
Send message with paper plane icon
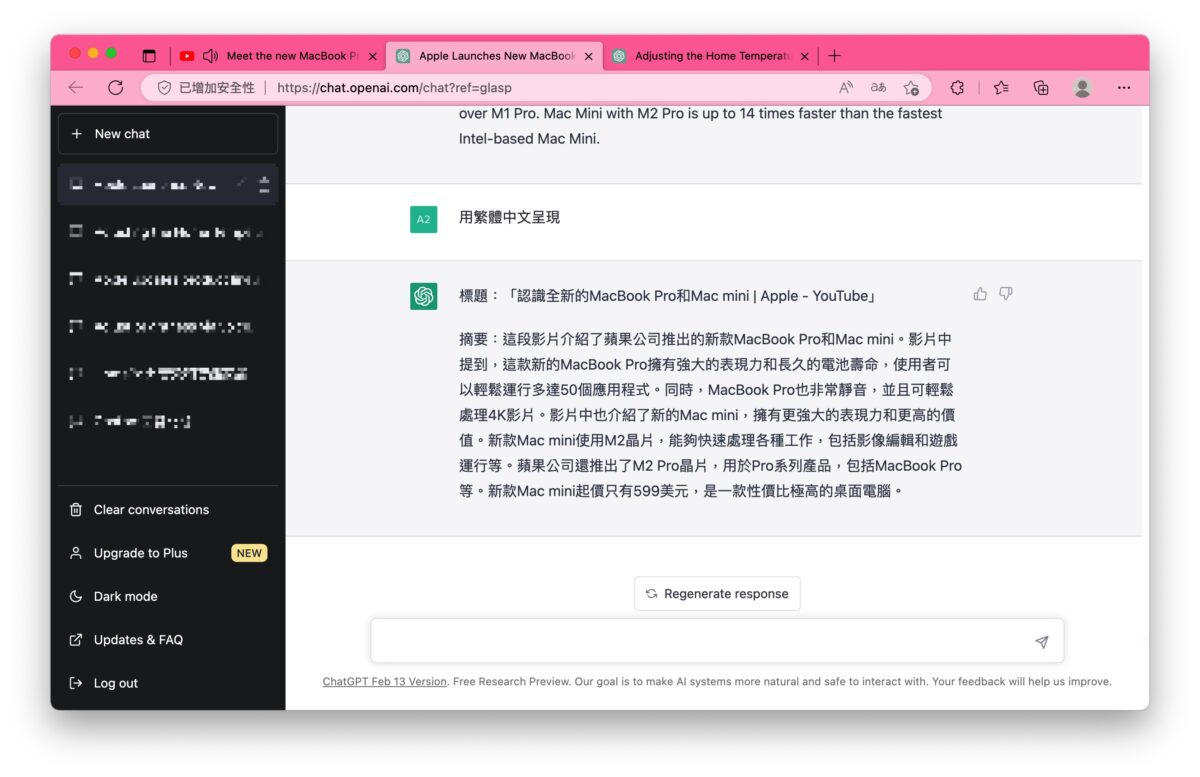pyautogui.click(x=1041, y=642)
